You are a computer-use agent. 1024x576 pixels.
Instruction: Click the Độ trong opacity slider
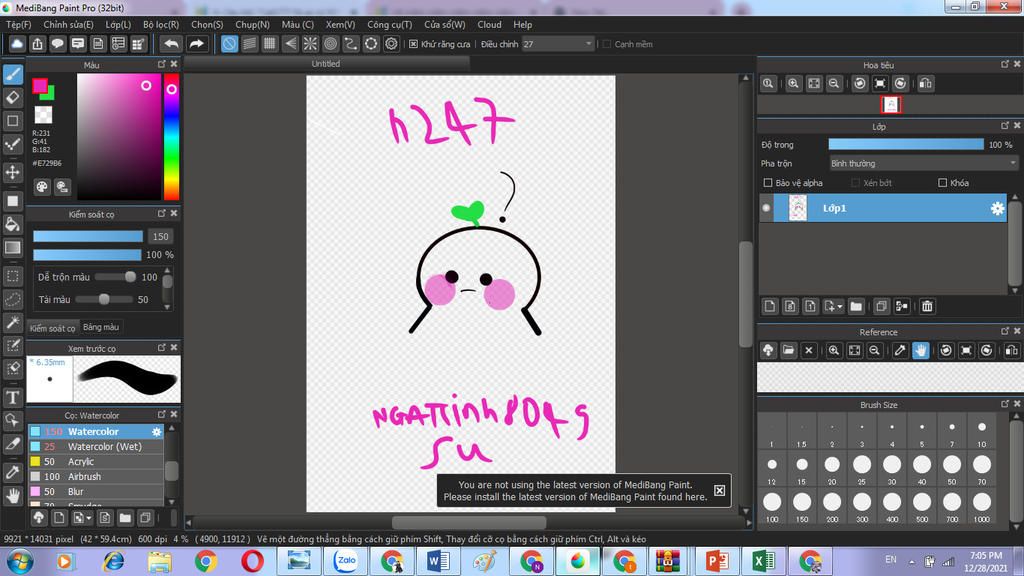[906, 144]
